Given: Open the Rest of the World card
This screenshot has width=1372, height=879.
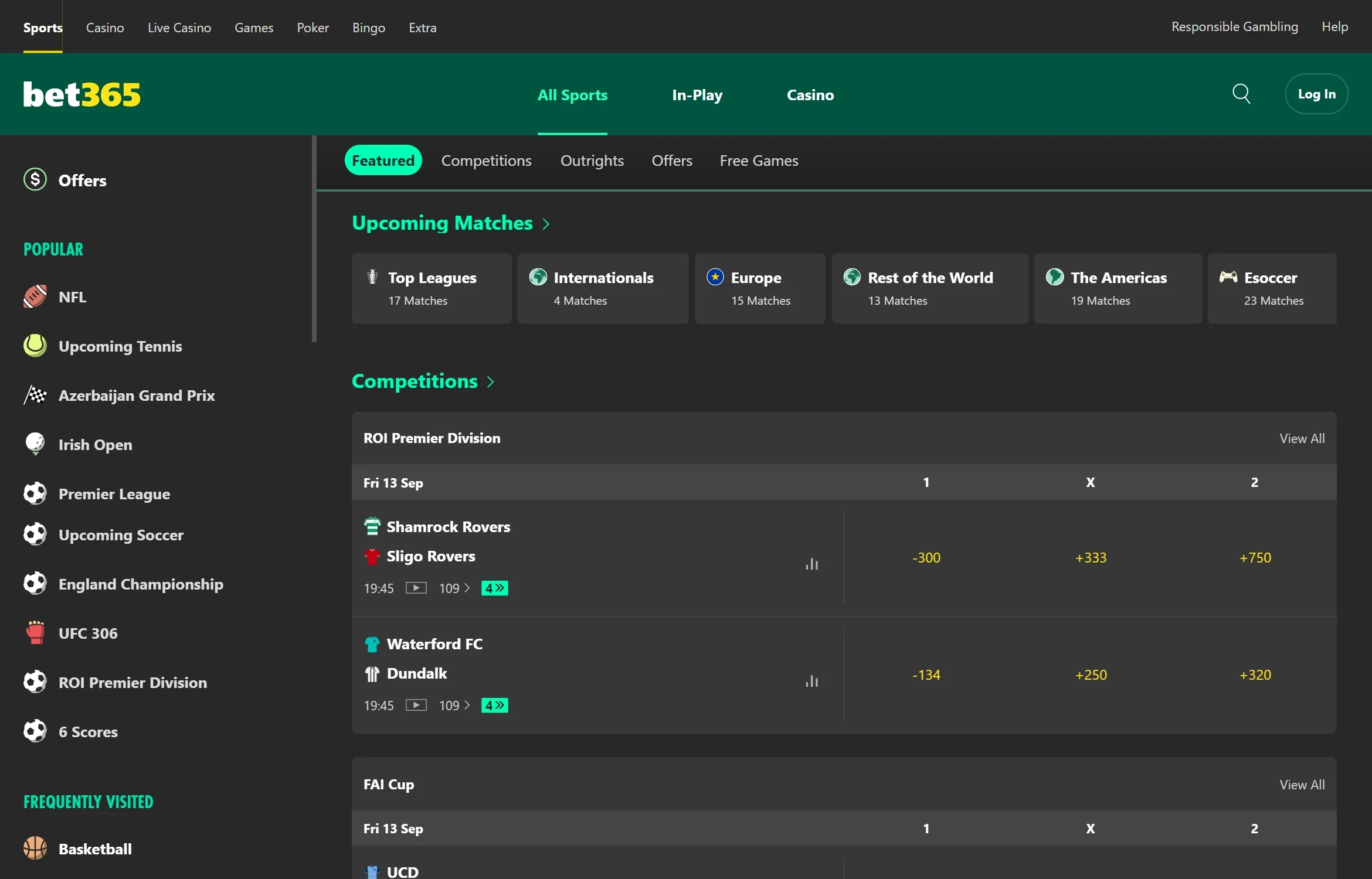Looking at the screenshot, I should (x=930, y=288).
